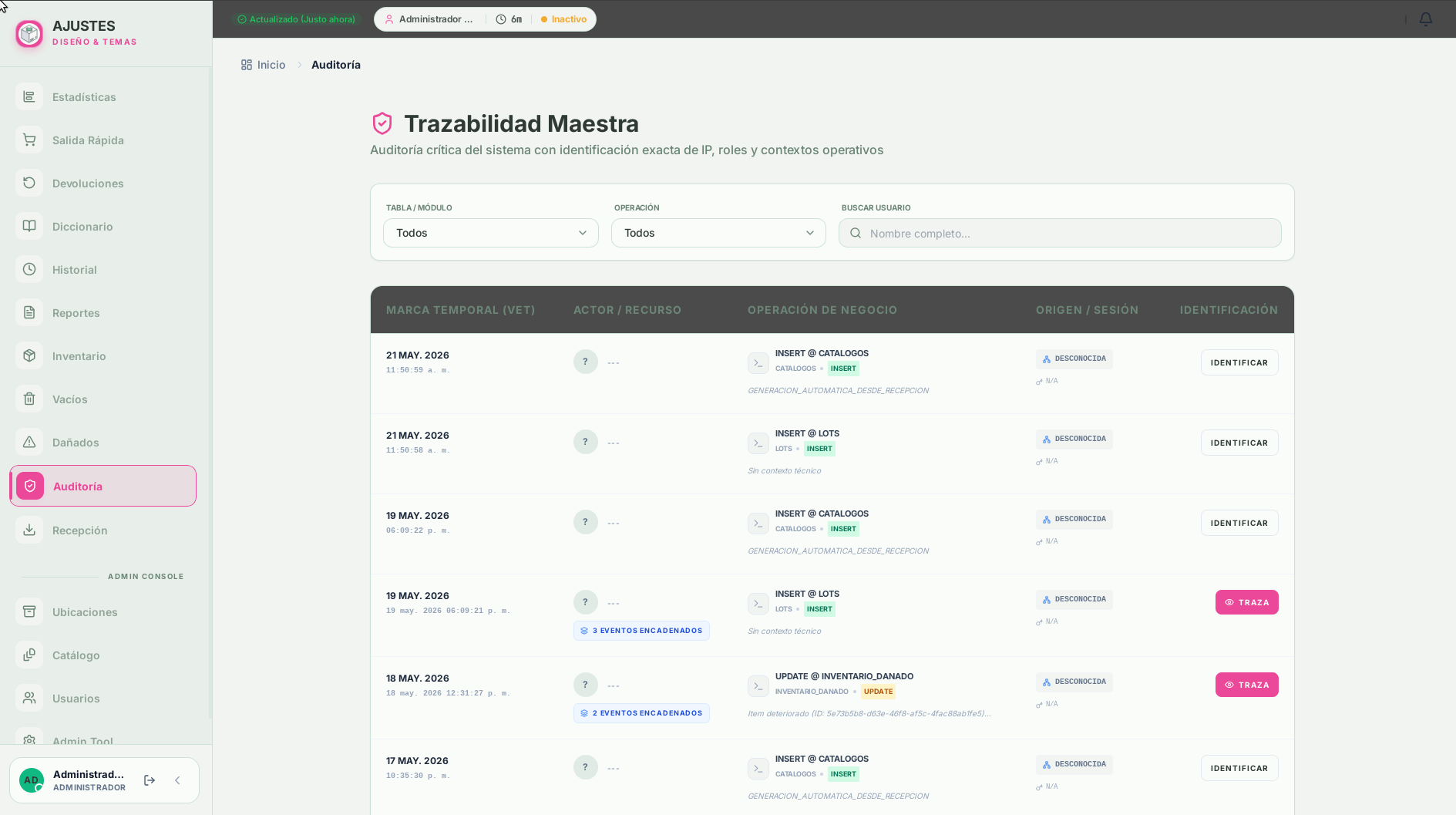Expand the 2 Eventos Encadenados badge
The height and width of the screenshot is (815, 1456).
pos(641,713)
